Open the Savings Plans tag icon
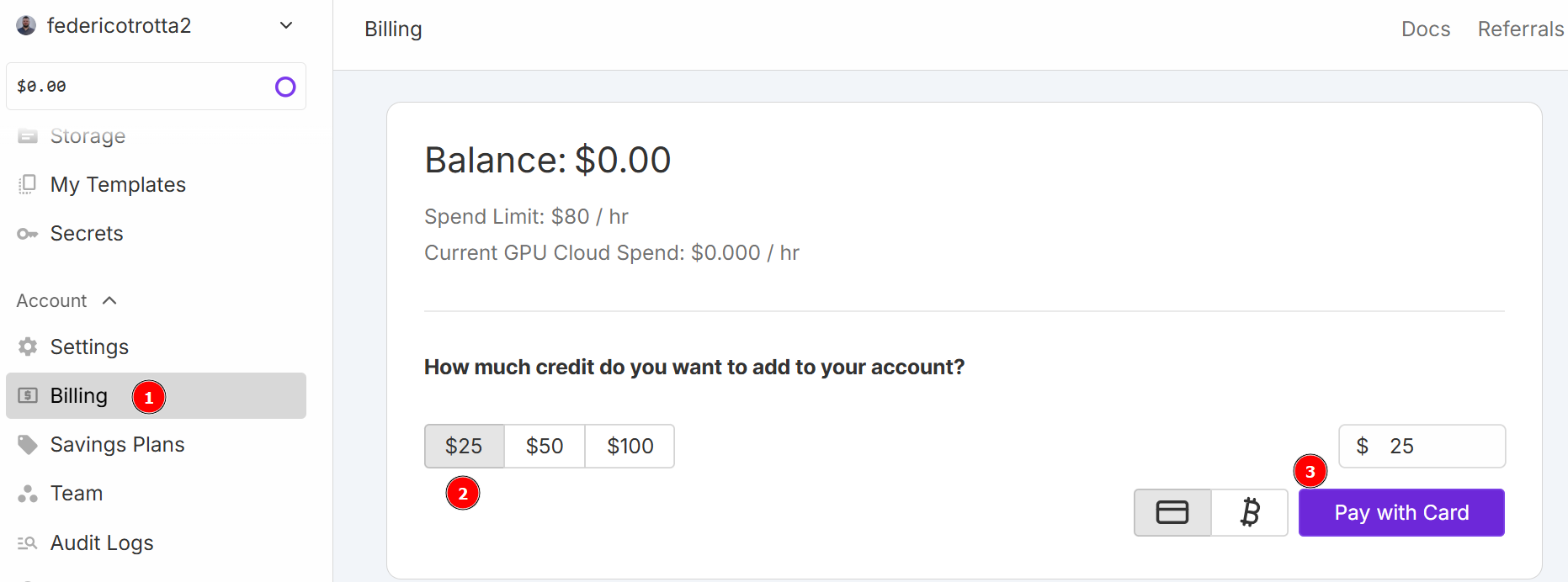 pos(28,444)
